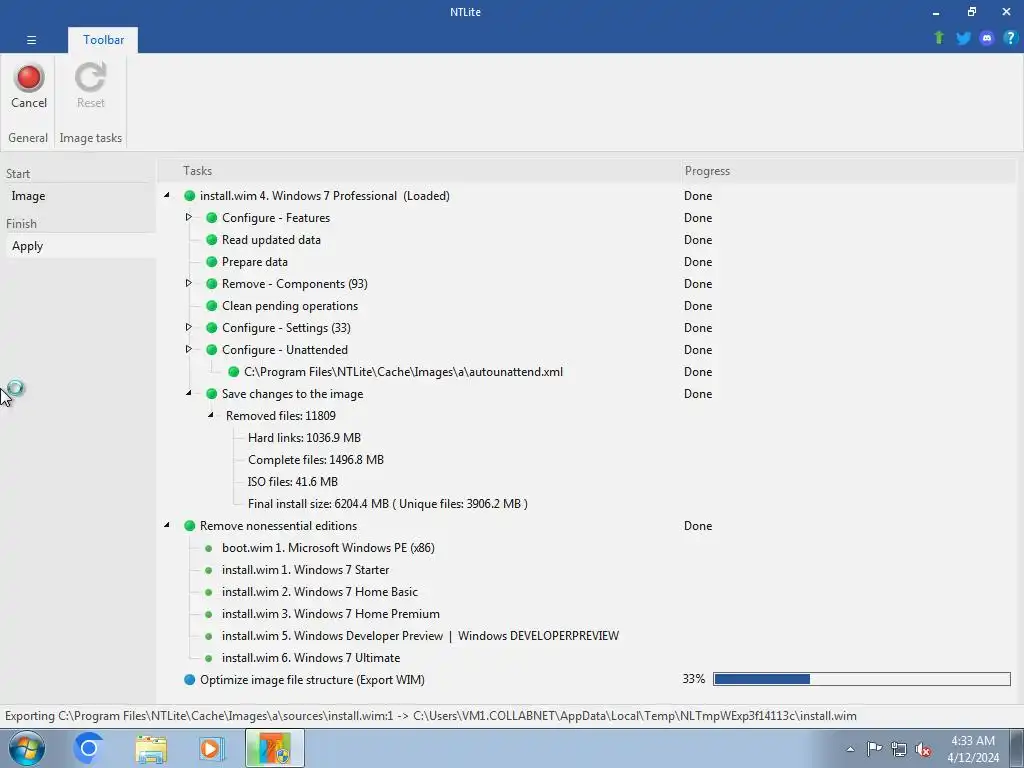Select the Toolbar tab

point(103,40)
